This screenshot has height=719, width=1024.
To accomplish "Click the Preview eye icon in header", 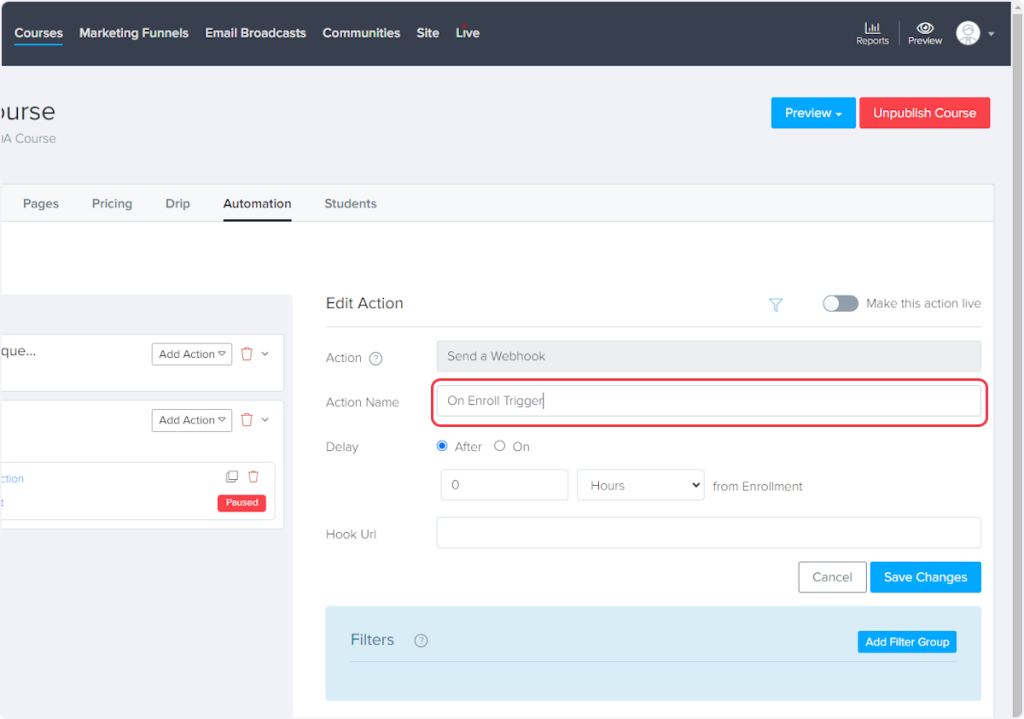I will [925, 28].
